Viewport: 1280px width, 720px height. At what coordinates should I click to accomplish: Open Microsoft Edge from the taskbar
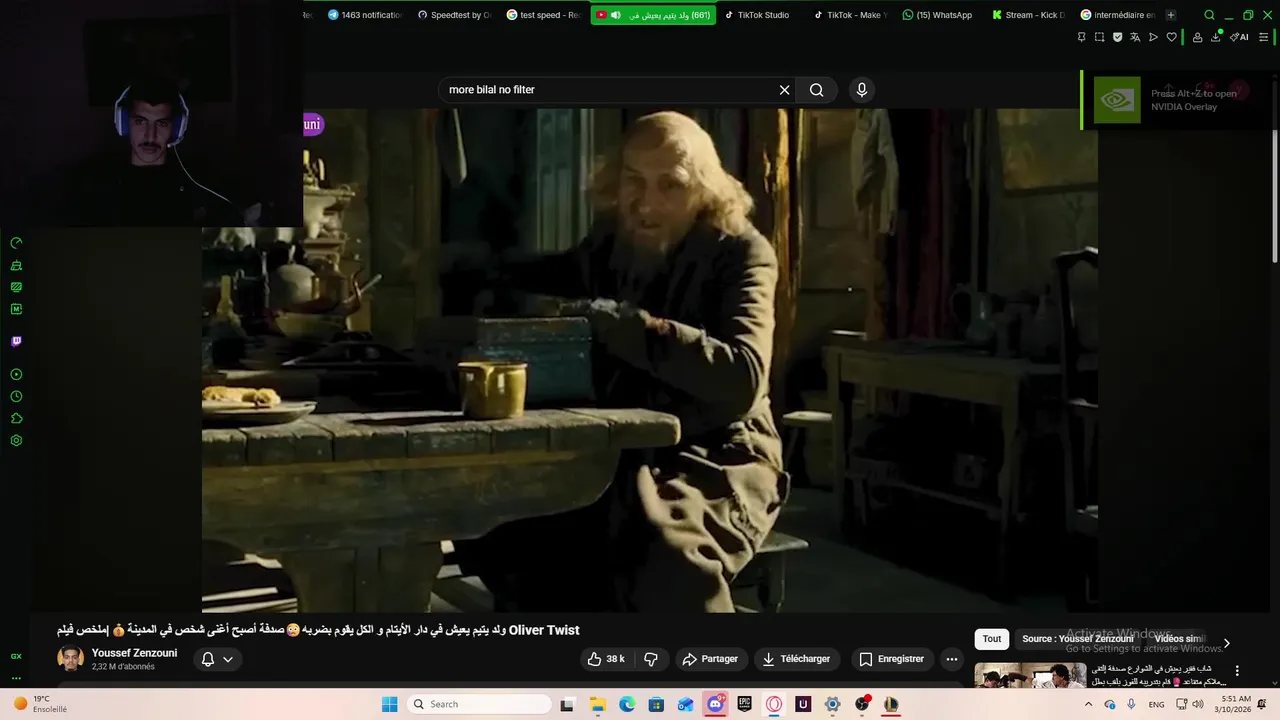point(627,704)
